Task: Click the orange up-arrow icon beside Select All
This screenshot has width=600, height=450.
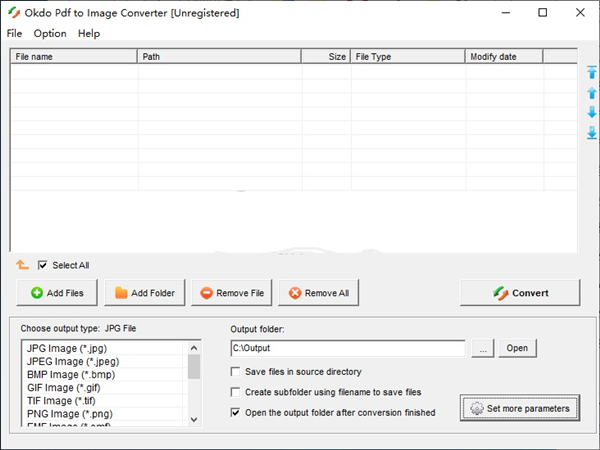Action: point(22,264)
